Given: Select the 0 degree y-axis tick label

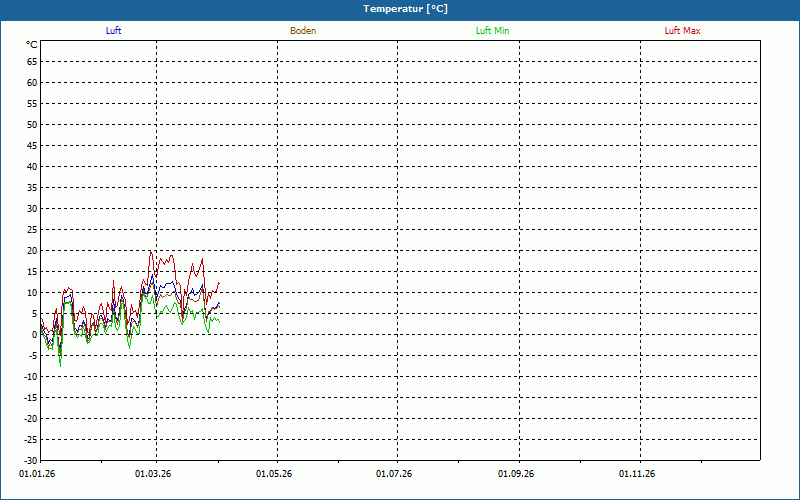Looking at the screenshot, I should 34,335.
